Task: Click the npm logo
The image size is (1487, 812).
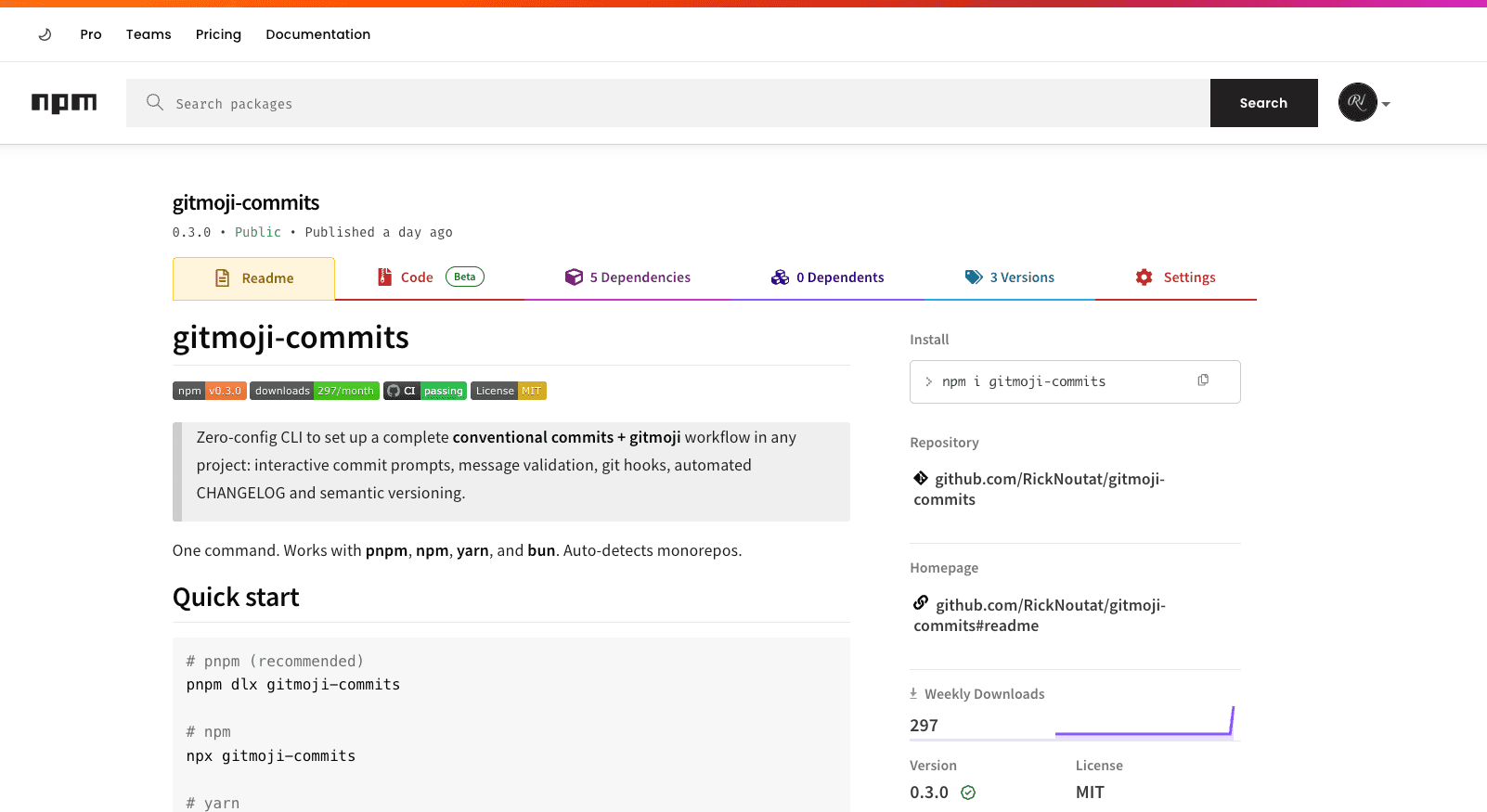Action: (64, 103)
